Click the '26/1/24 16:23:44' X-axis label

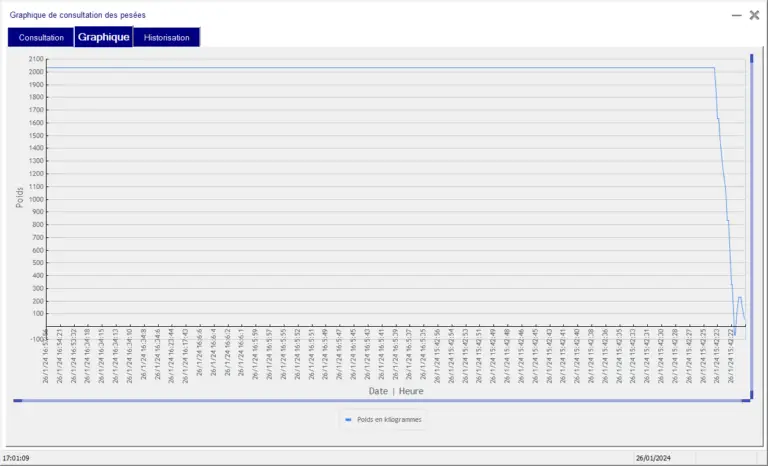click(x=171, y=356)
